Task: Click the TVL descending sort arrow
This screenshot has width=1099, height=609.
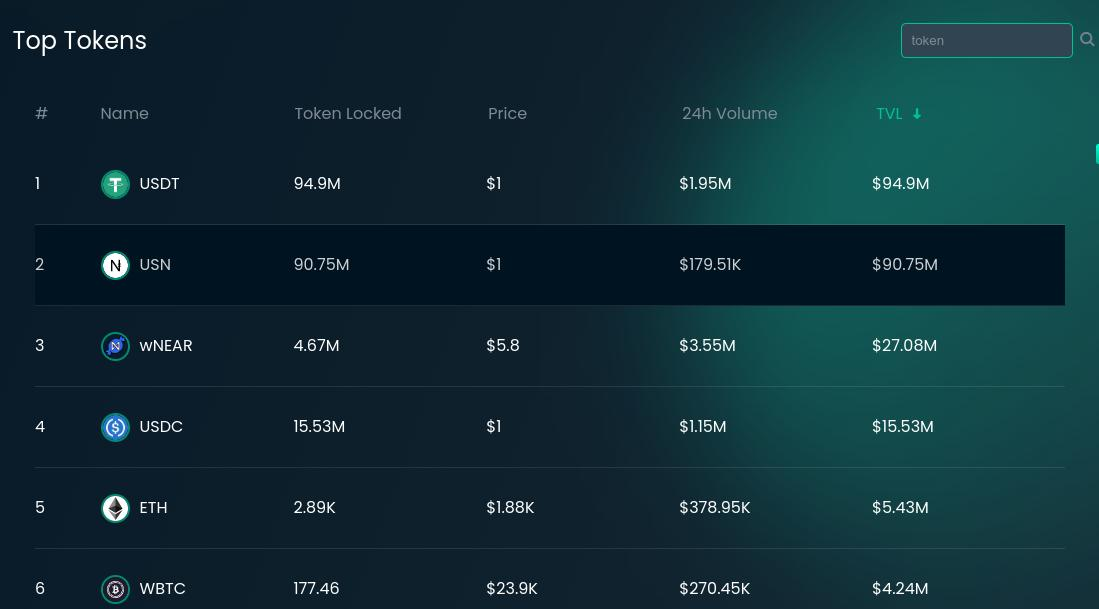Action: pyautogui.click(x=917, y=114)
